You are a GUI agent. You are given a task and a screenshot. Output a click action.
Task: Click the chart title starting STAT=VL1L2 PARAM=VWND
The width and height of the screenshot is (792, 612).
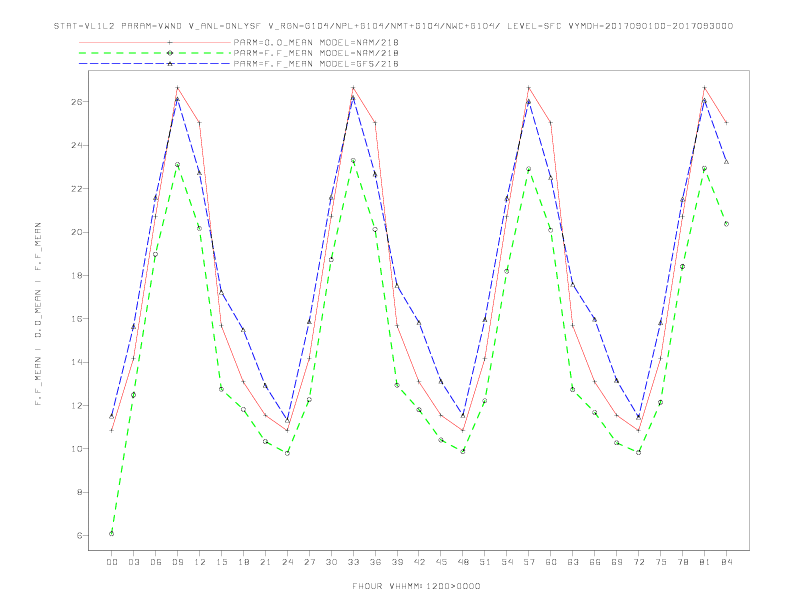[393, 26]
